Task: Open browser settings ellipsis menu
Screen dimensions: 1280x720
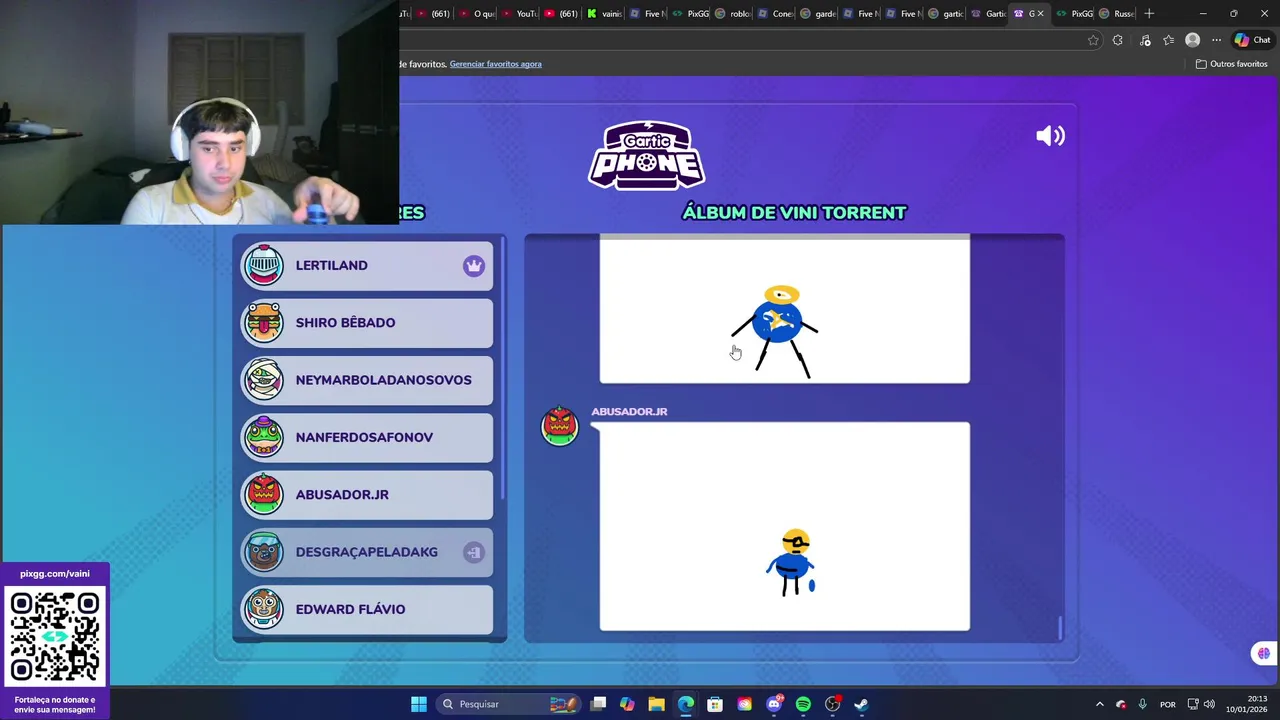Action: coord(1216,40)
